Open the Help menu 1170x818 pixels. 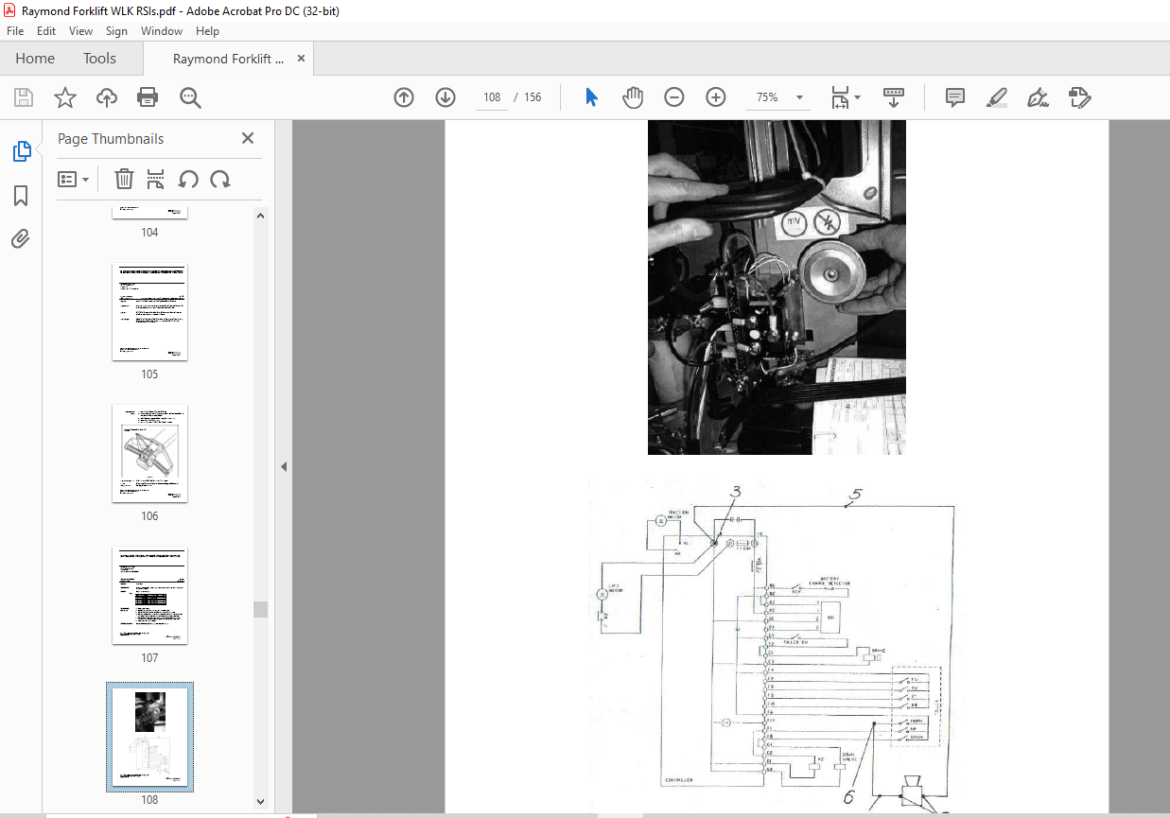click(x=207, y=31)
